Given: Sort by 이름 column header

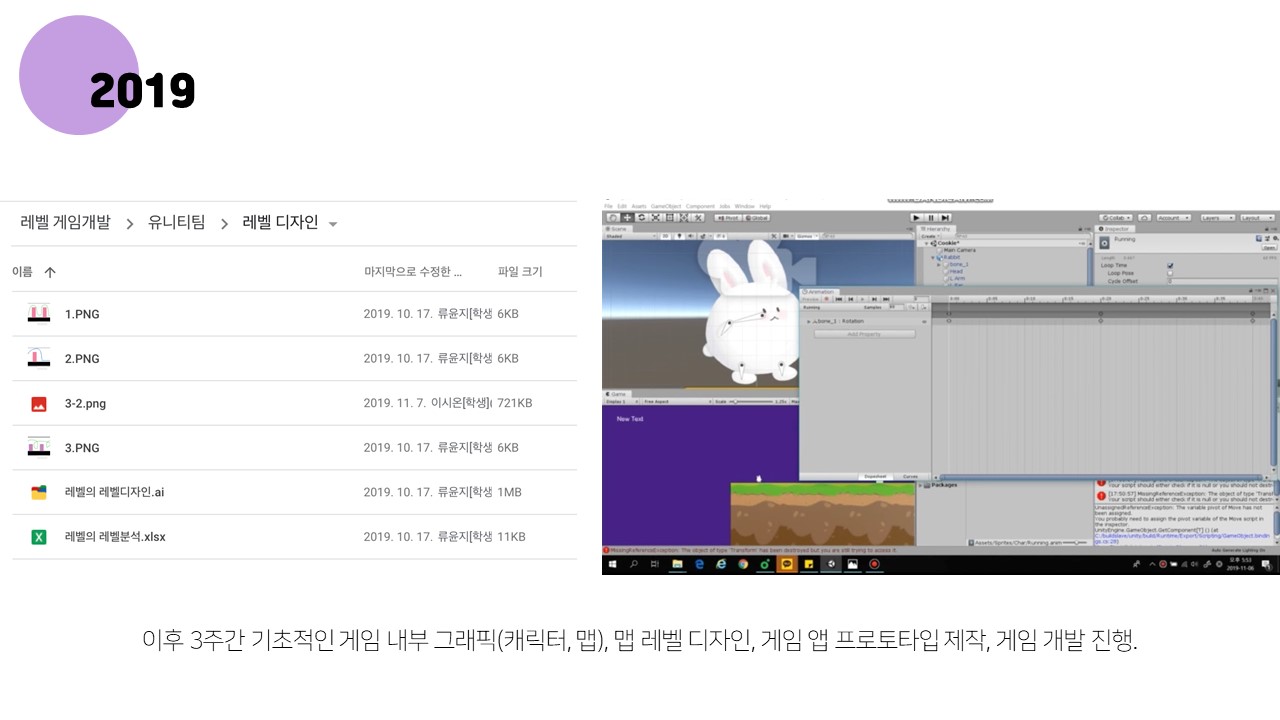Looking at the screenshot, I should 22,271.
